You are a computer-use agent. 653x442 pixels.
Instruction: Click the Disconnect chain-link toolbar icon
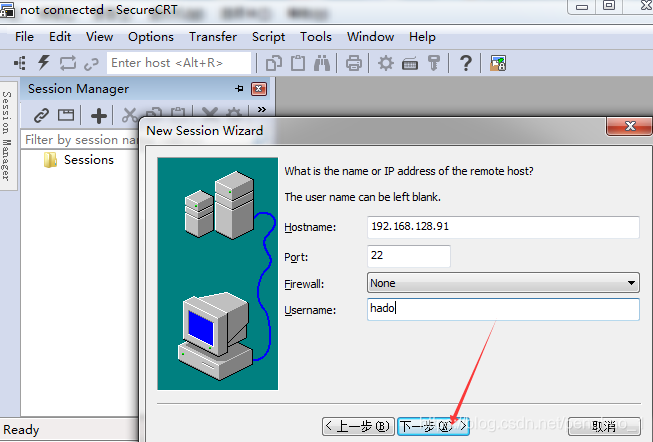tap(91, 64)
